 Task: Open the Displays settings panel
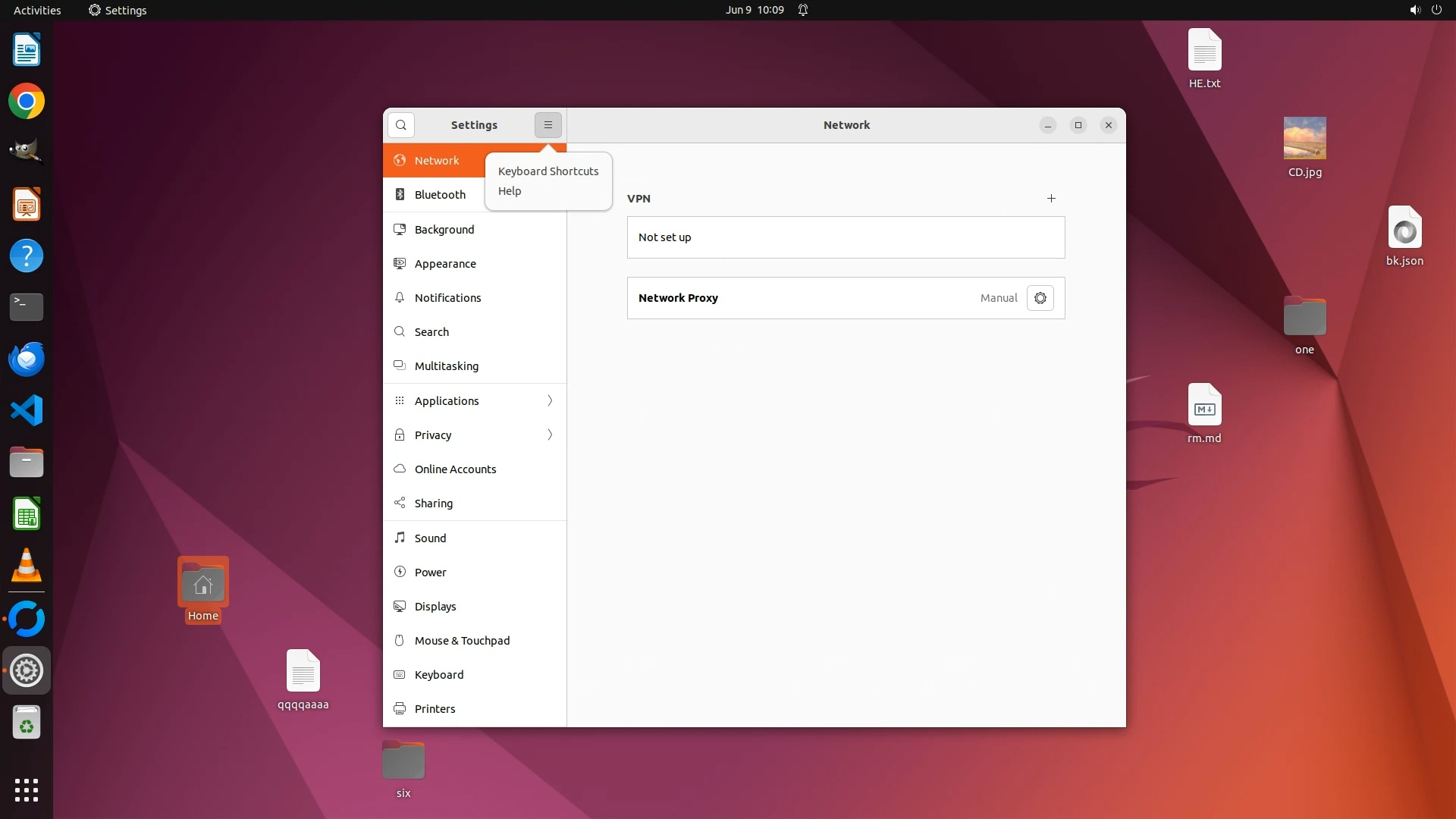[435, 607]
